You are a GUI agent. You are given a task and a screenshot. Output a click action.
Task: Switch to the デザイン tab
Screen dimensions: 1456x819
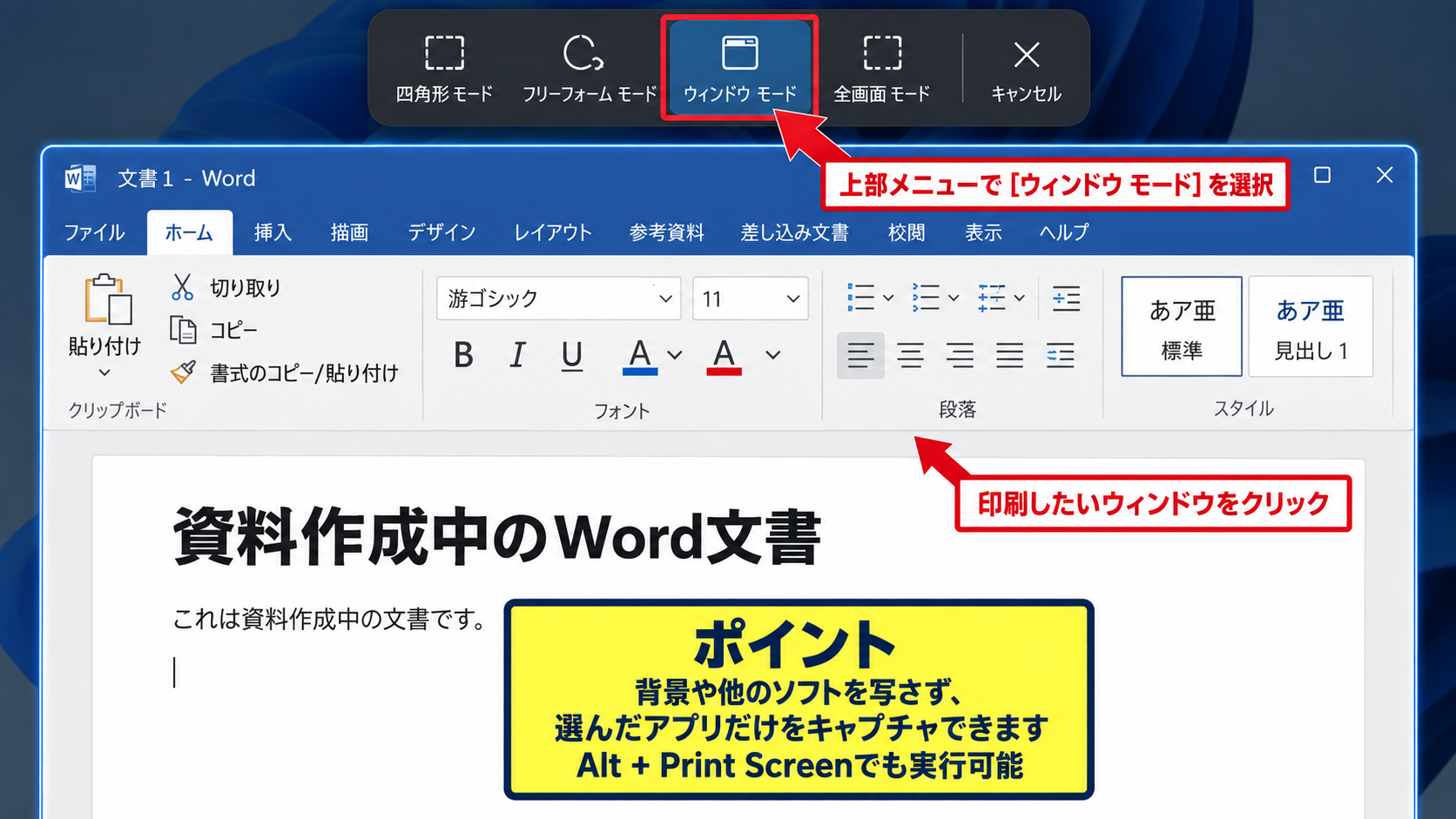pos(442,232)
